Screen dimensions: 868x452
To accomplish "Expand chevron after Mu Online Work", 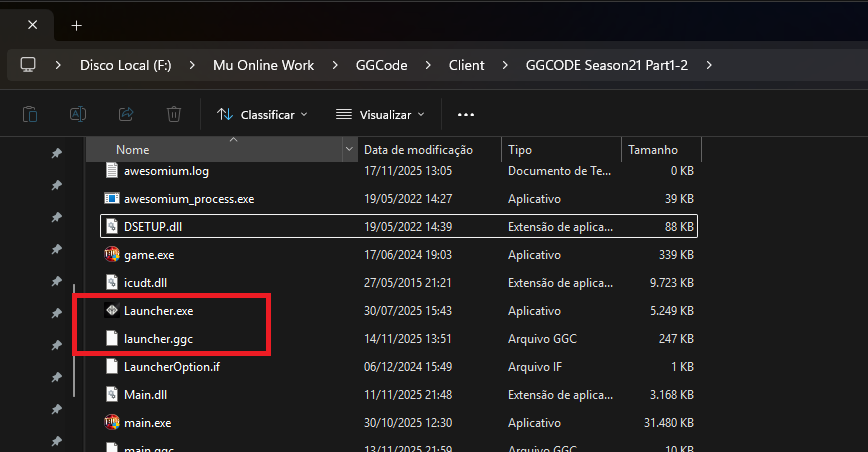I will (x=335, y=65).
